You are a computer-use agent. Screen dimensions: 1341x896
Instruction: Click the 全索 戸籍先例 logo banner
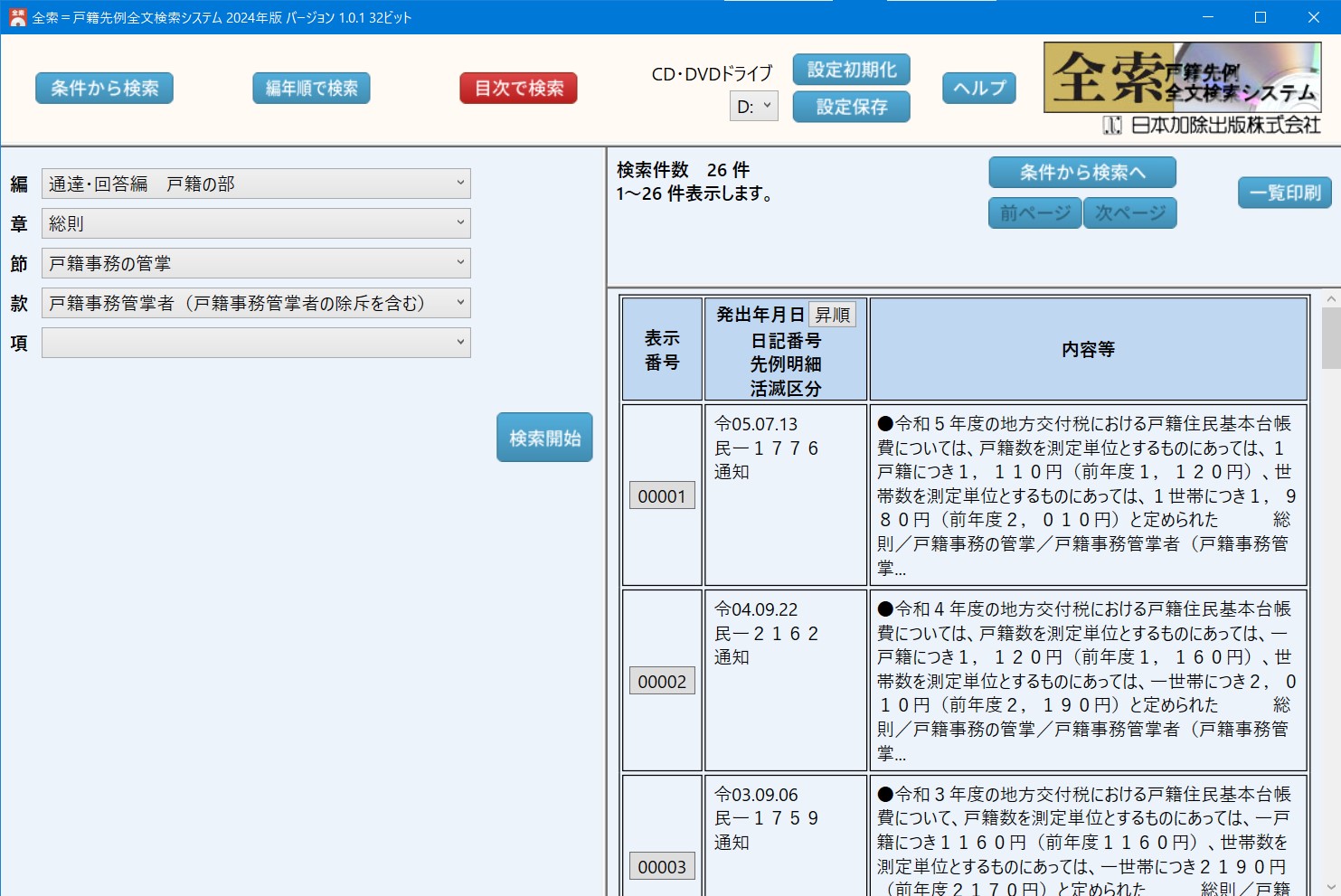point(1182,78)
